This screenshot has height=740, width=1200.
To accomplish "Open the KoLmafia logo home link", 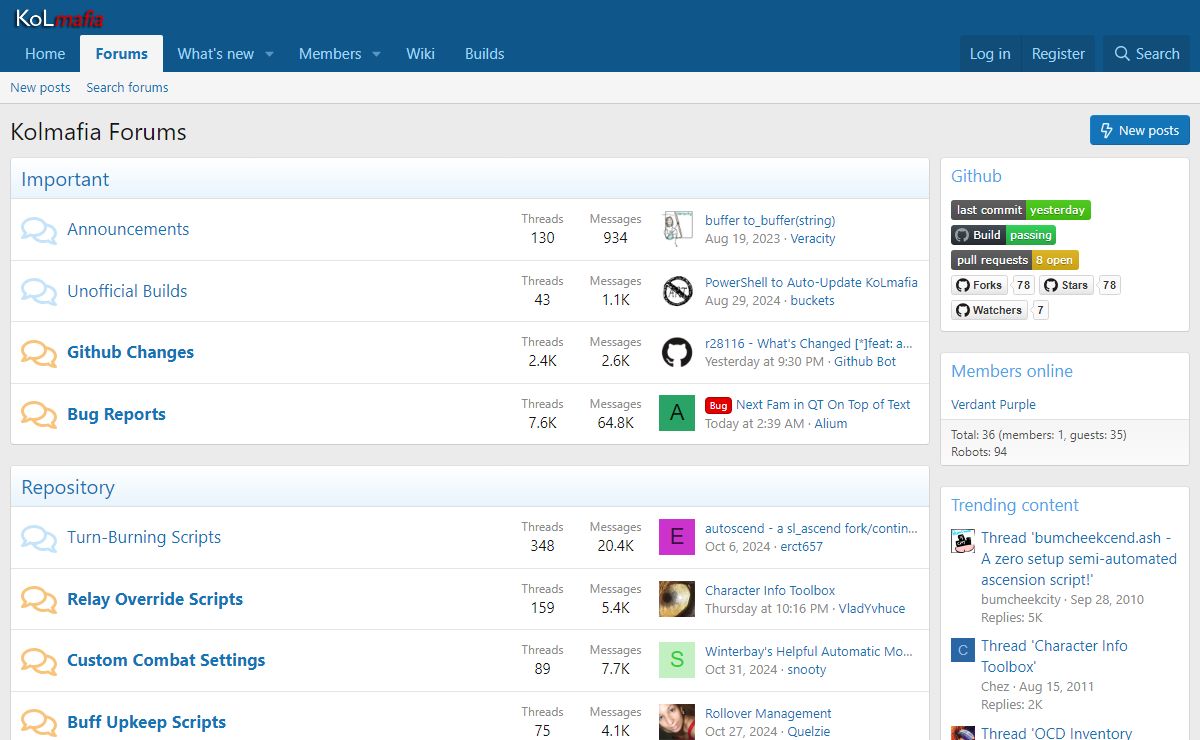I will point(60,17).
